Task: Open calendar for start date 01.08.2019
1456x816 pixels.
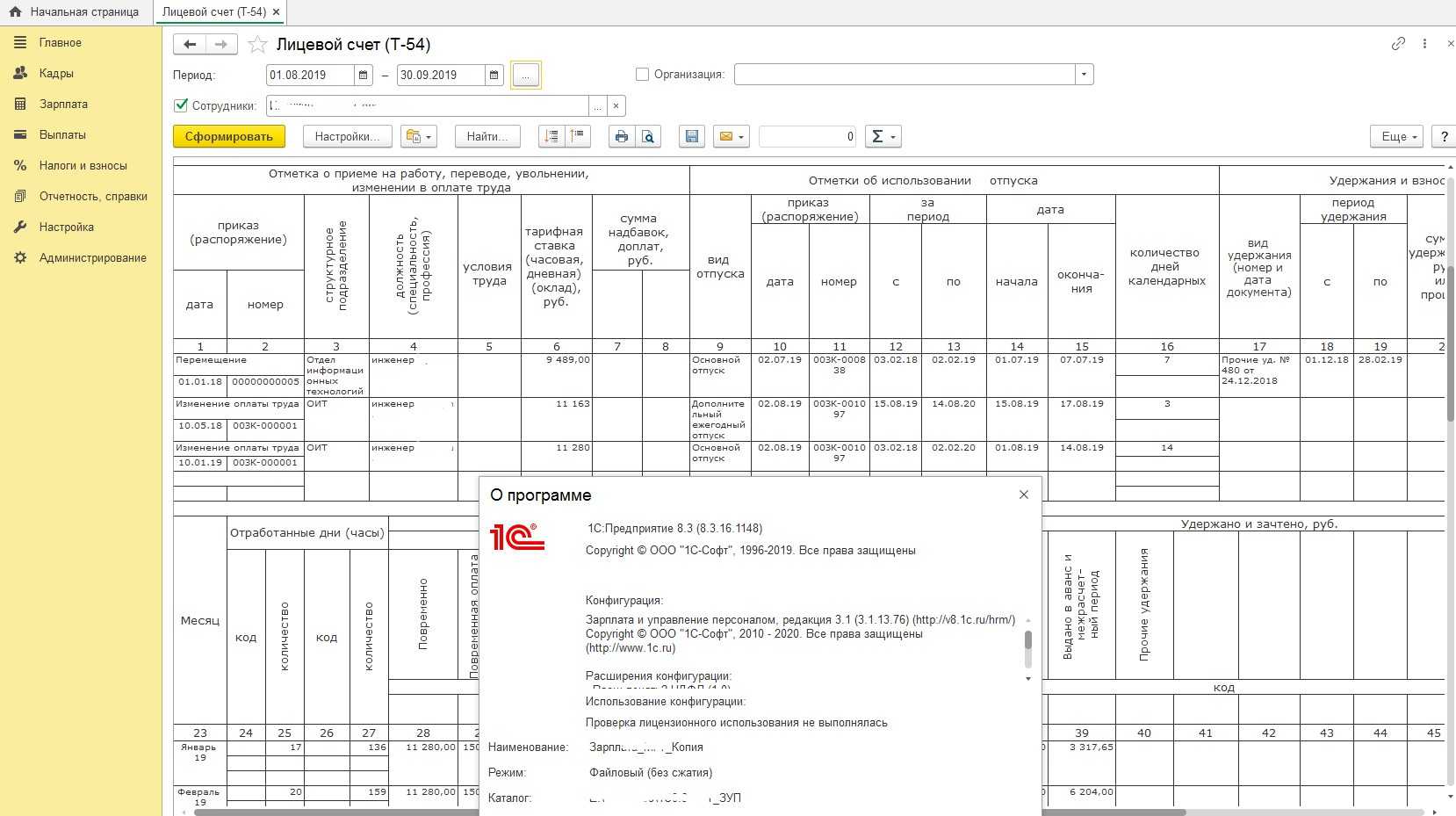Action: pos(364,75)
